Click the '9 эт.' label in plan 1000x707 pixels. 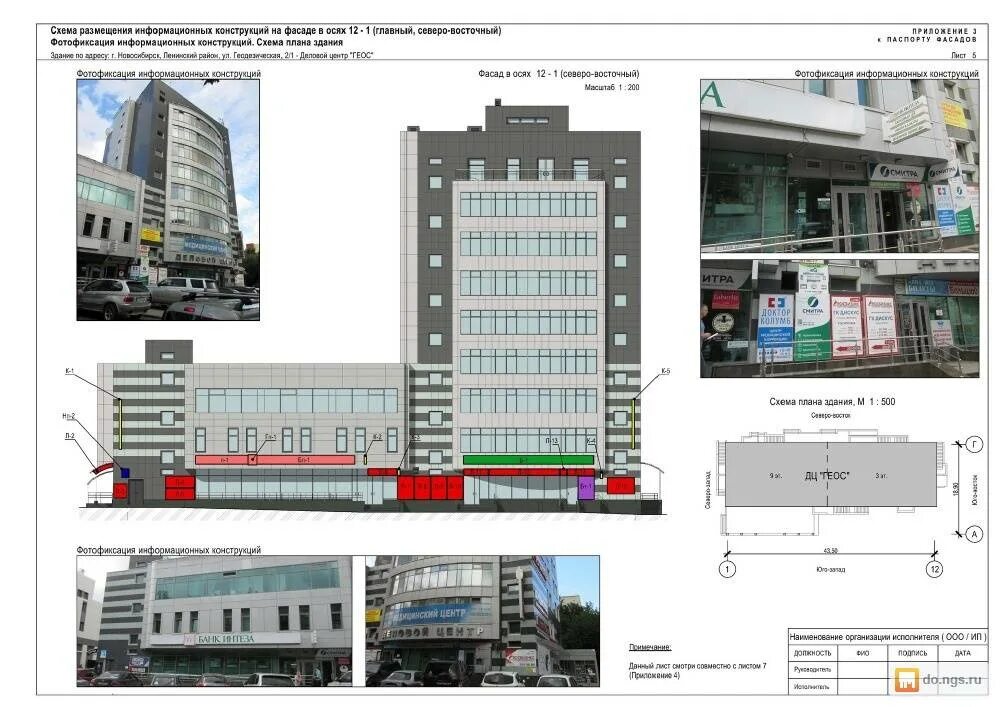point(776,476)
